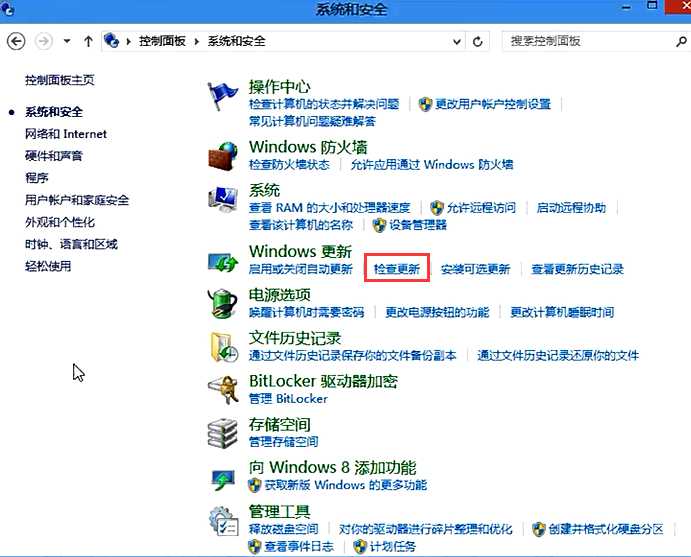The image size is (691, 557).
Task: Click 检查防火墙状态 link
Action: [289, 165]
